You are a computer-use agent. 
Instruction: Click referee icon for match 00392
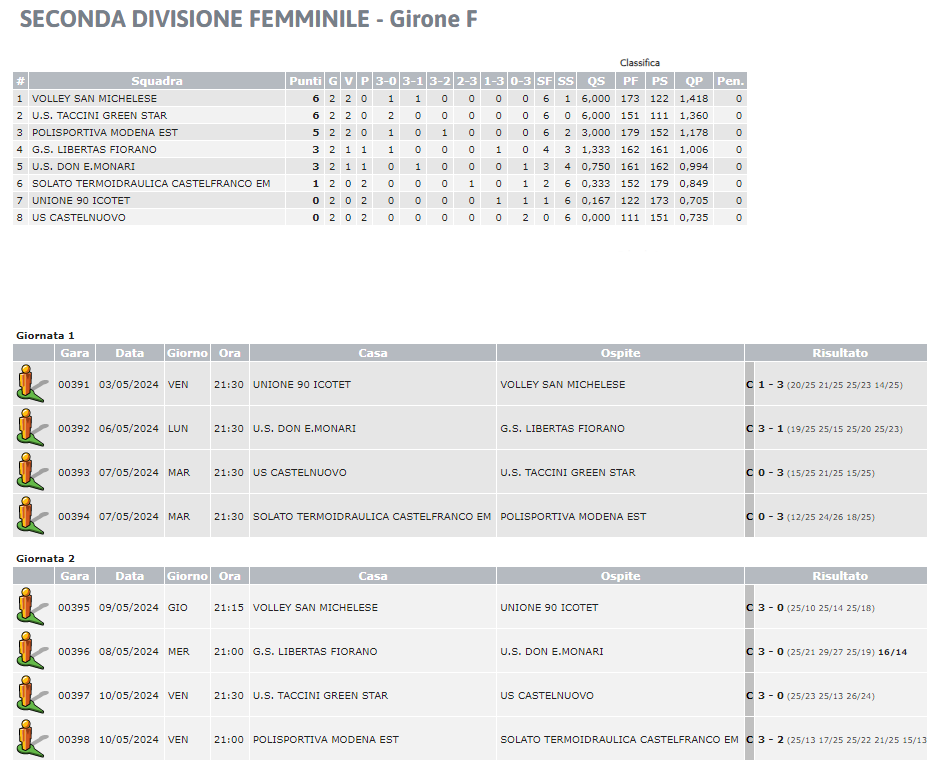click(32, 427)
